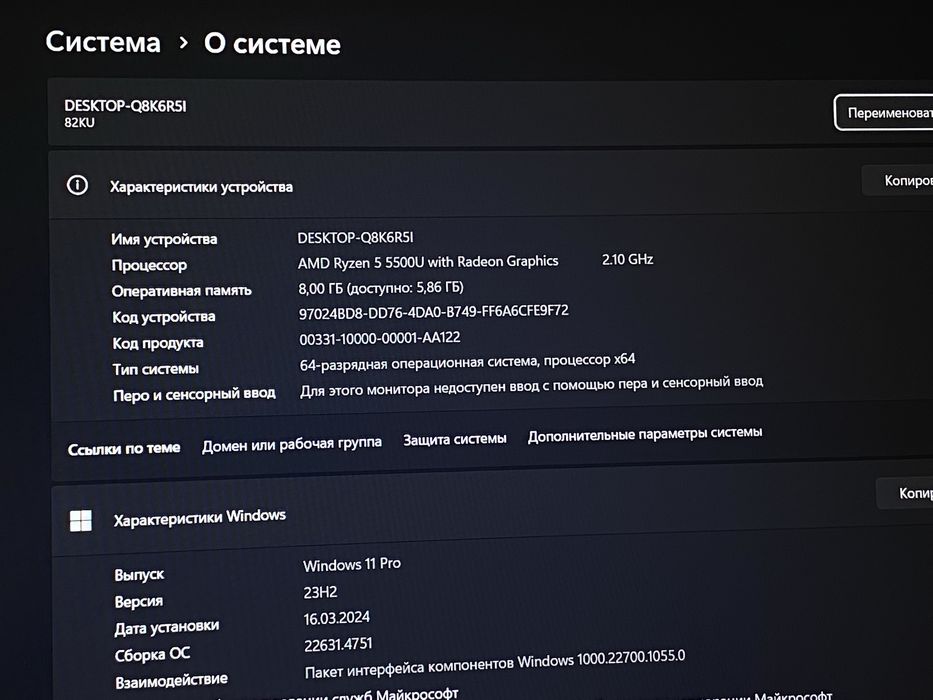Click the Windows 11 Pro value
Screen dimensions: 933x700
352,564
